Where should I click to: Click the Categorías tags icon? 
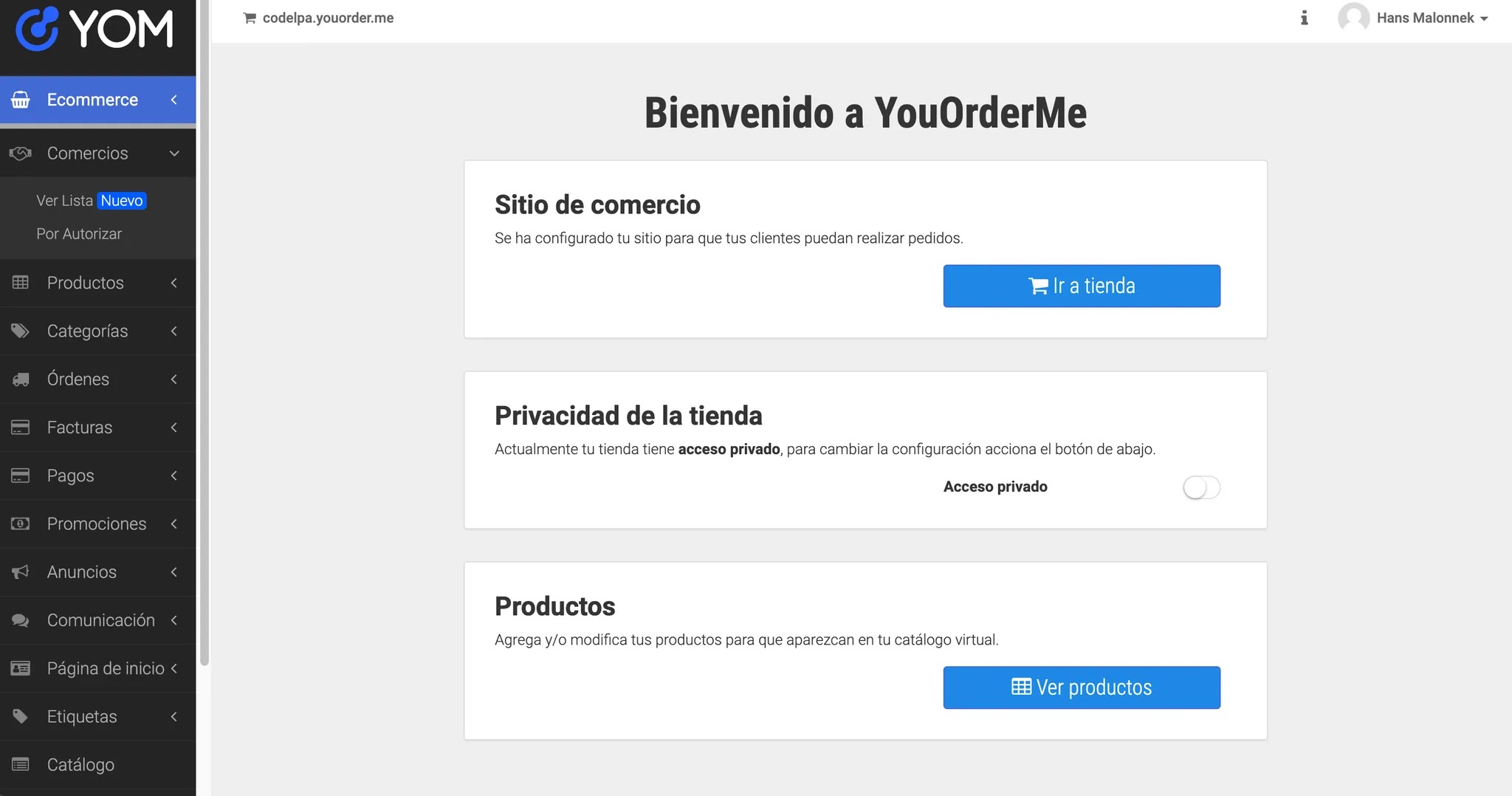coord(21,330)
